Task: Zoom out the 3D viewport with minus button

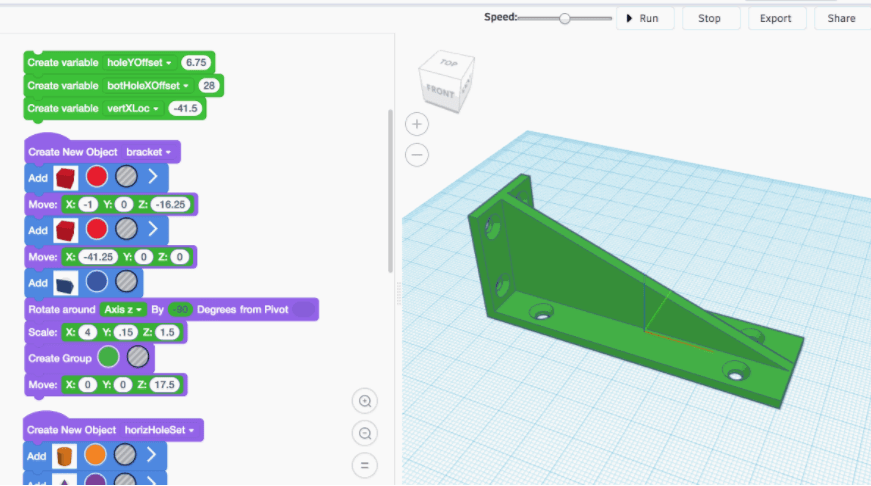Action: (x=417, y=154)
